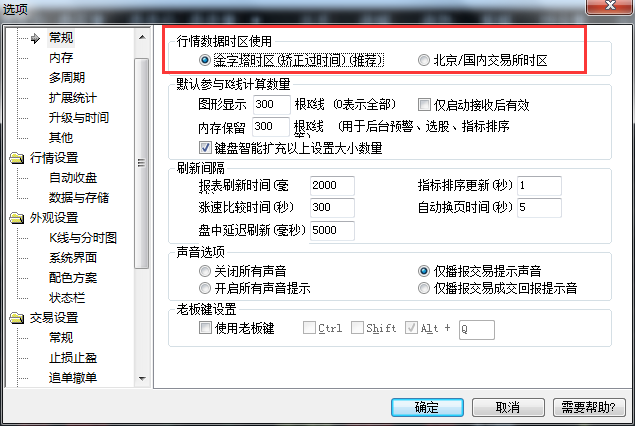The height and width of the screenshot is (426, 635).
Task: Open the K线与分时图 settings page
Action: tap(83, 238)
